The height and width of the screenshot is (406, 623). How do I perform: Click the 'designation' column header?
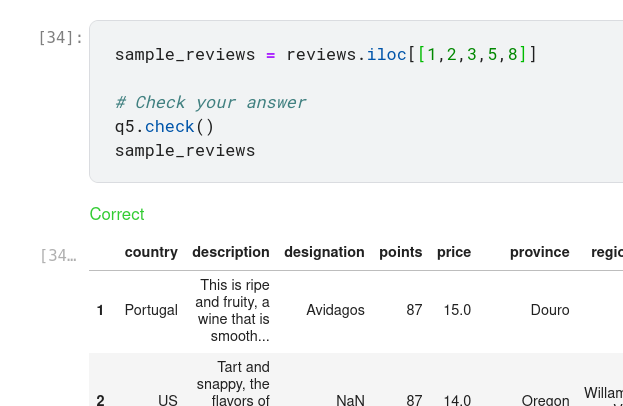(x=324, y=252)
